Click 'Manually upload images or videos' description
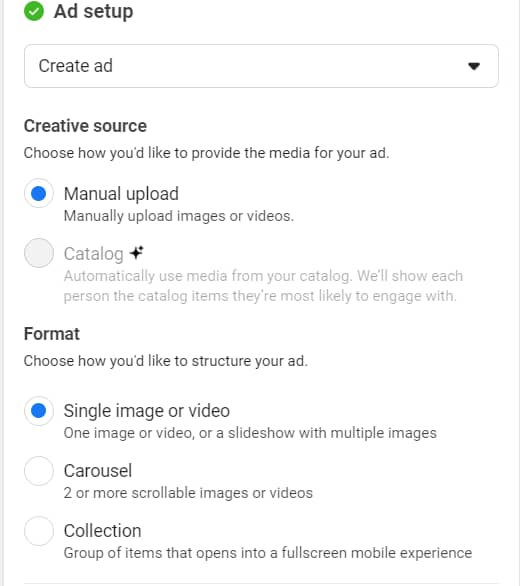This screenshot has width=520, height=586. (x=179, y=216)
